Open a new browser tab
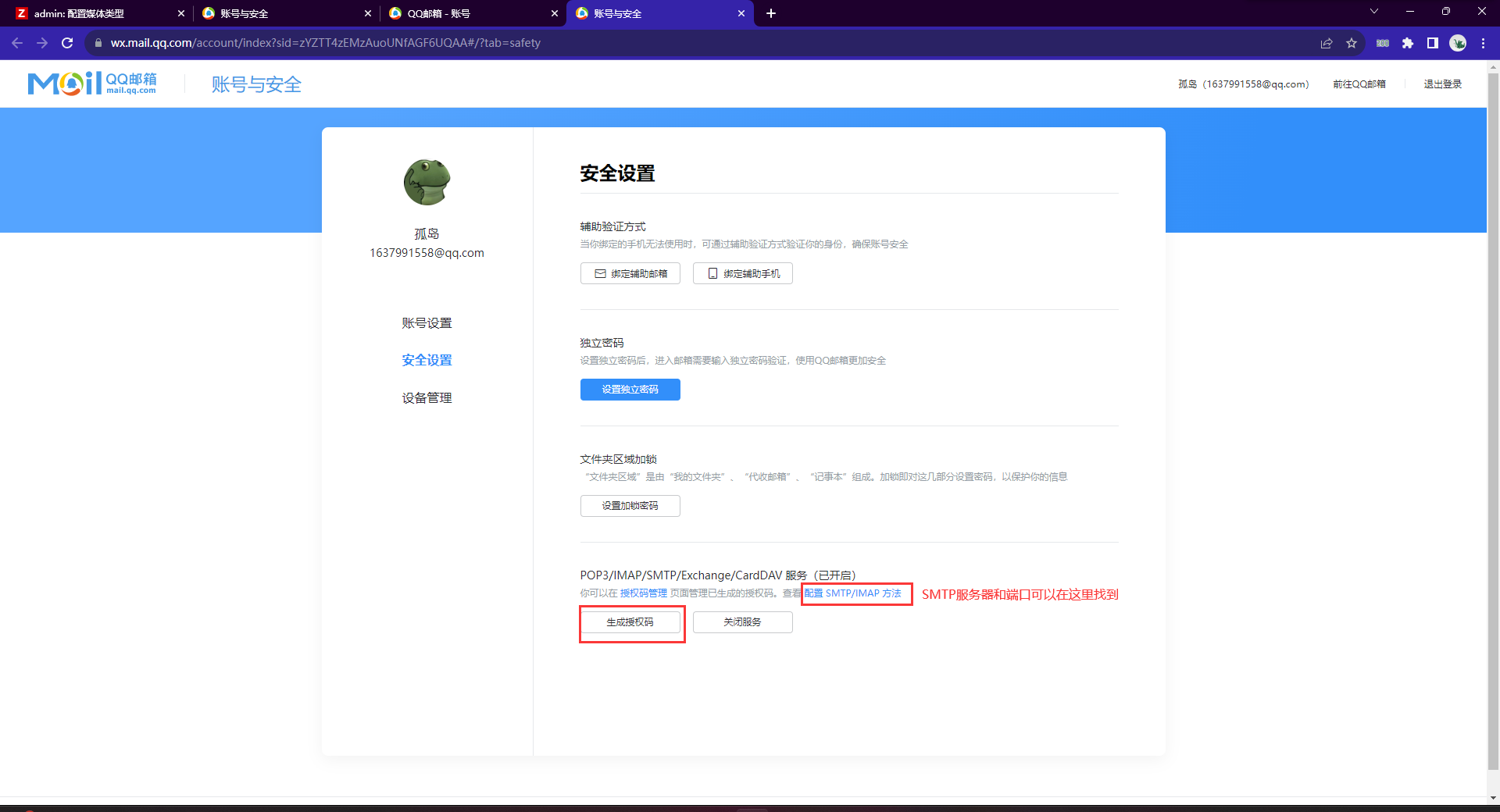This screenshot has height=812, width=1500. click(x=771, y=13)
